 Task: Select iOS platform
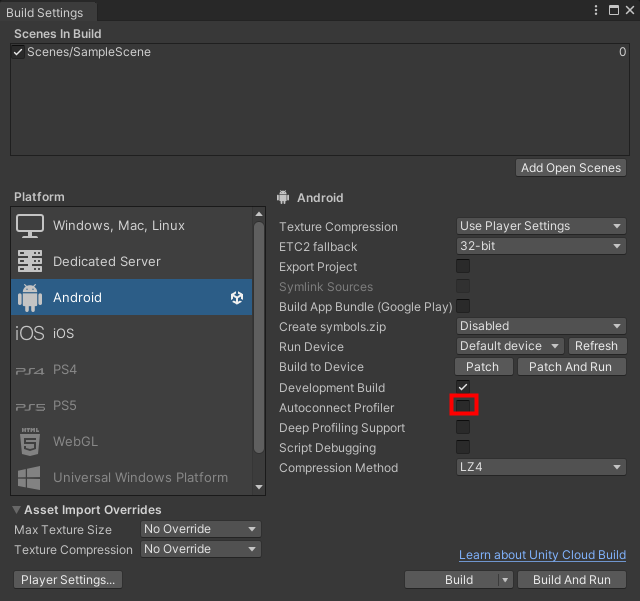pyautogui.click(x=132, y=333)
